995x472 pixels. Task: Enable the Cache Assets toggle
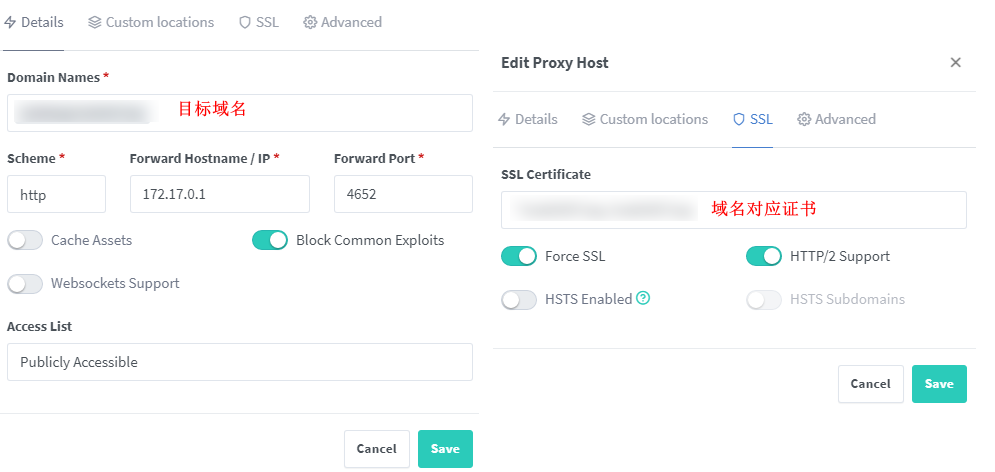25,240
